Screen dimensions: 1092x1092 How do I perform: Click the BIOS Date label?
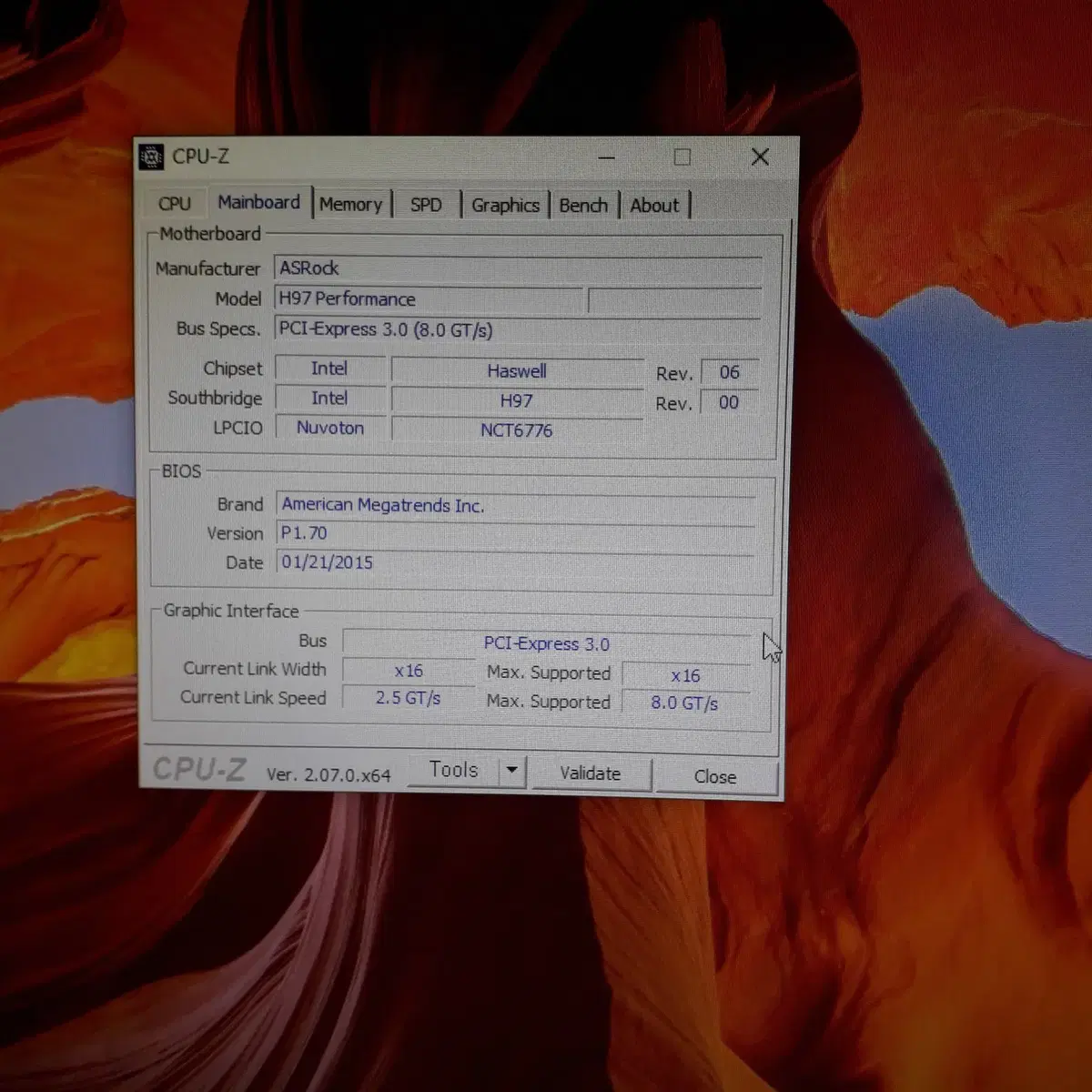pyautogui.click(x=245, y=562)
